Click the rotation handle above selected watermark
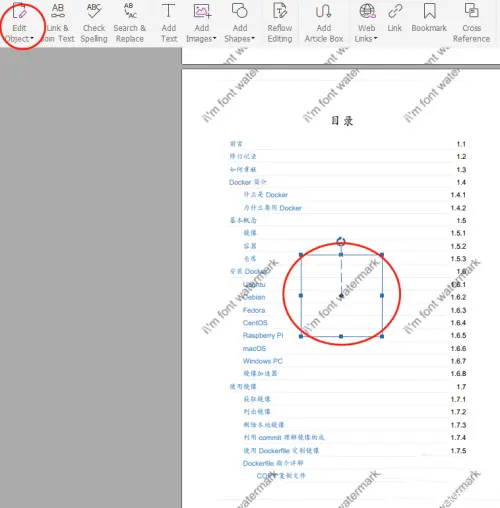 [341, 241]
